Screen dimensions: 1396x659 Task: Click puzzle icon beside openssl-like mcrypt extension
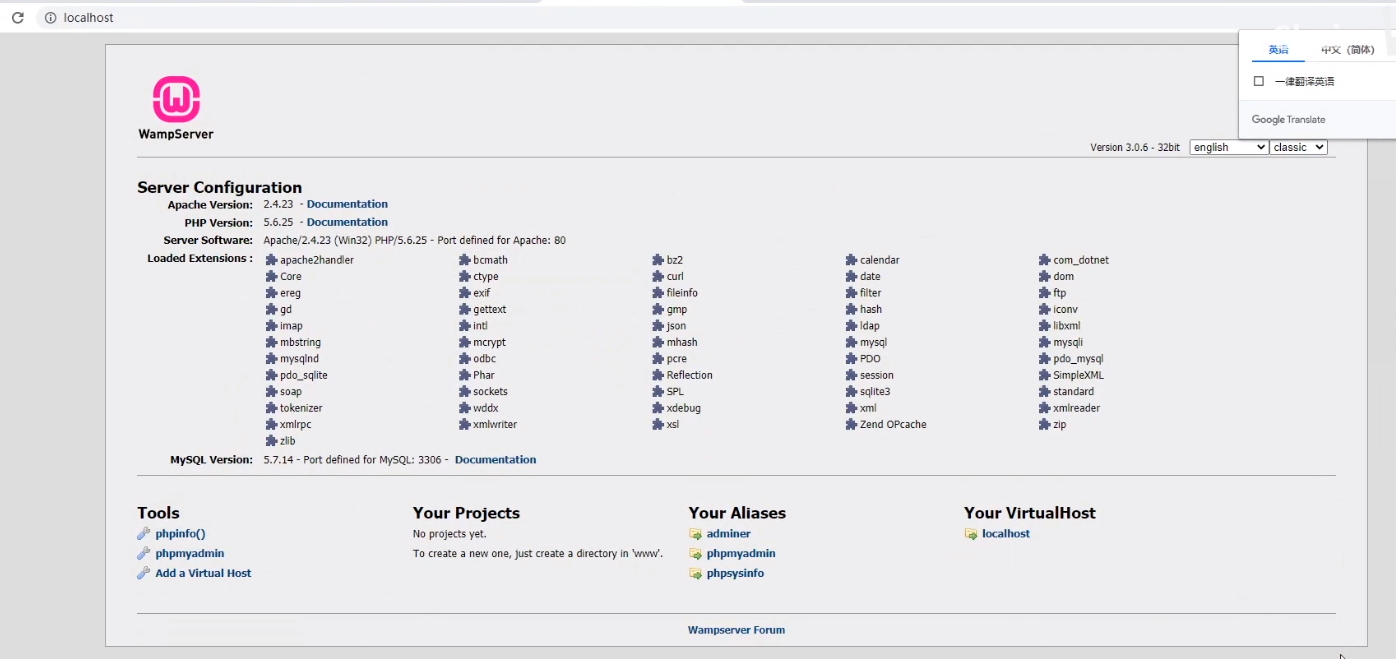click(x=465, y=343)
